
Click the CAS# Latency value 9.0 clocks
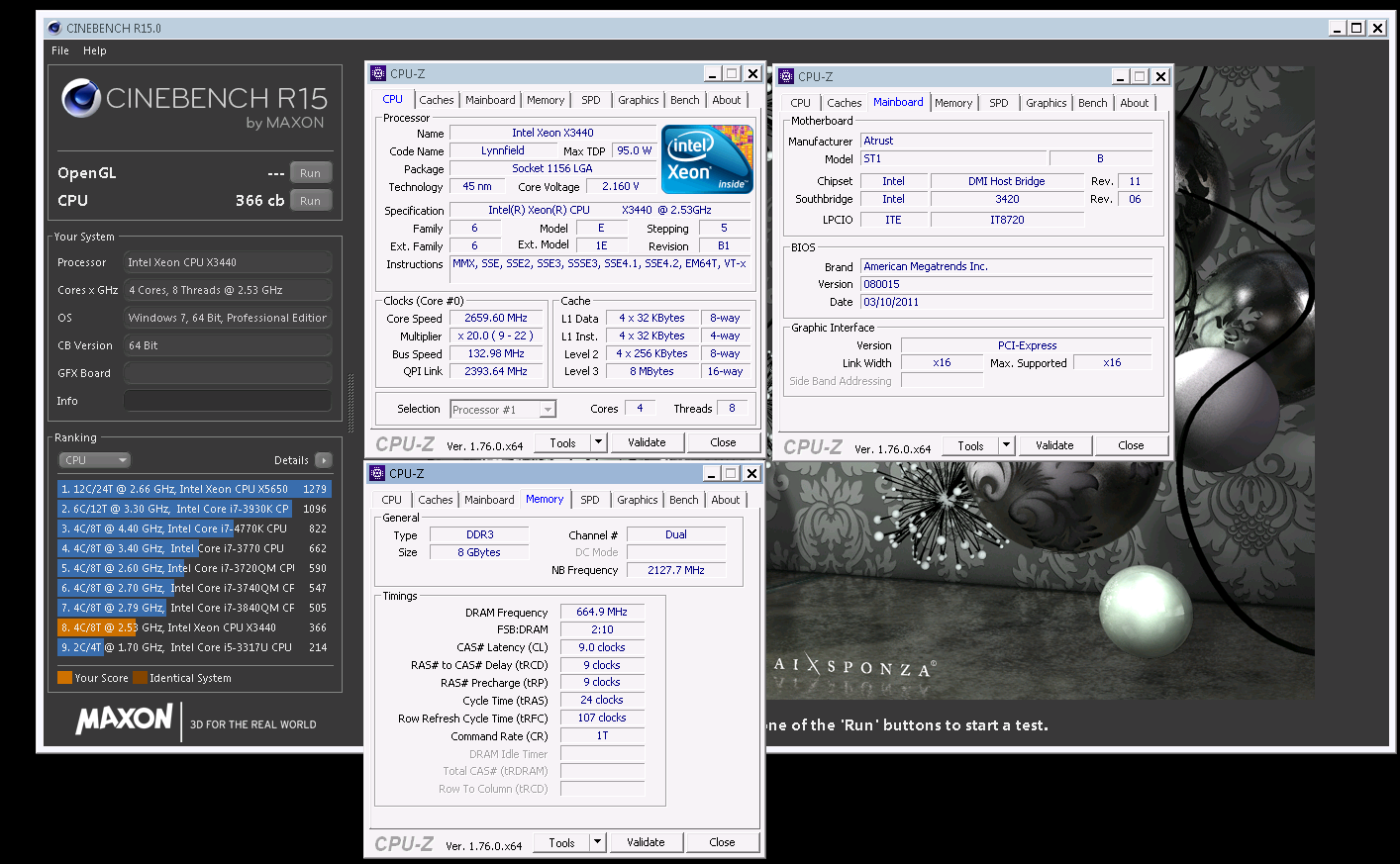[602, 647]
